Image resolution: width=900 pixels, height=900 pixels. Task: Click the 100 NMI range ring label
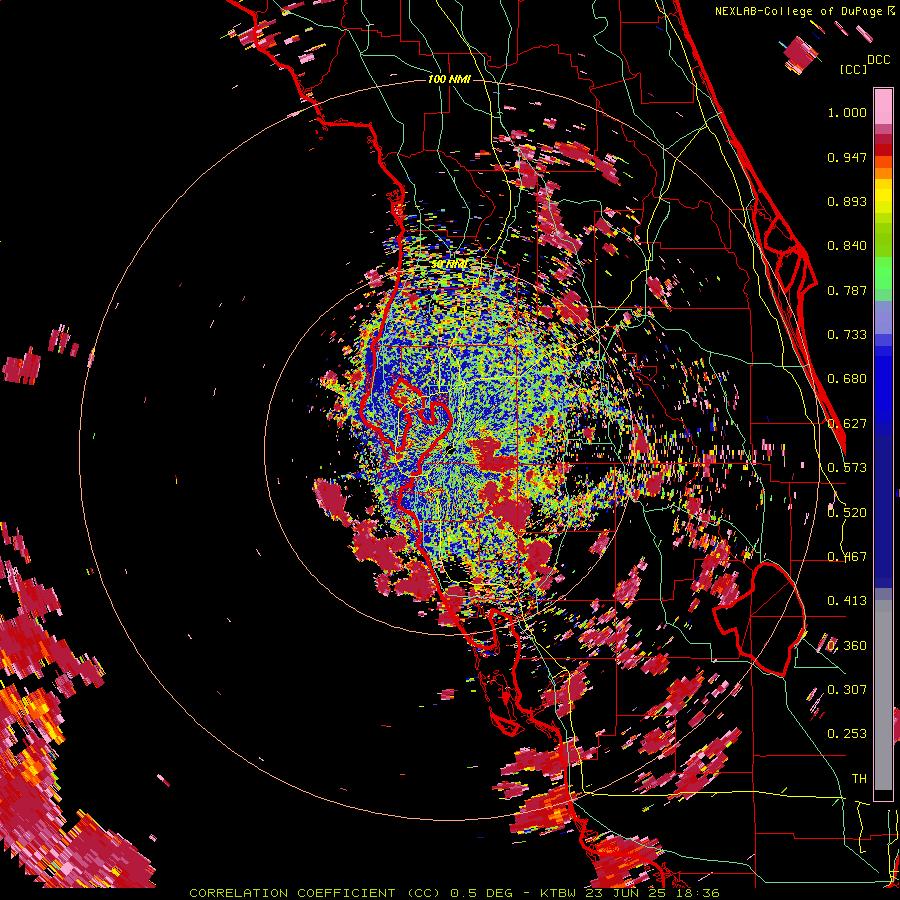pos(449,79)
